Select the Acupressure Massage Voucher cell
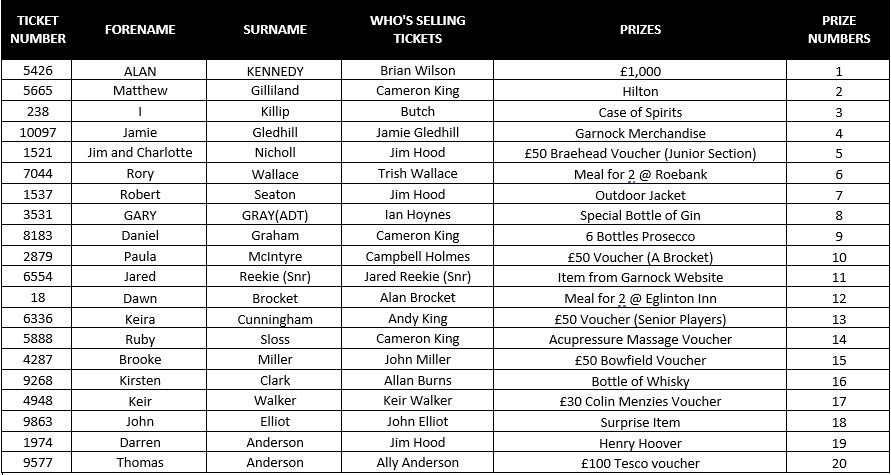891x475 pixels. 640,339
